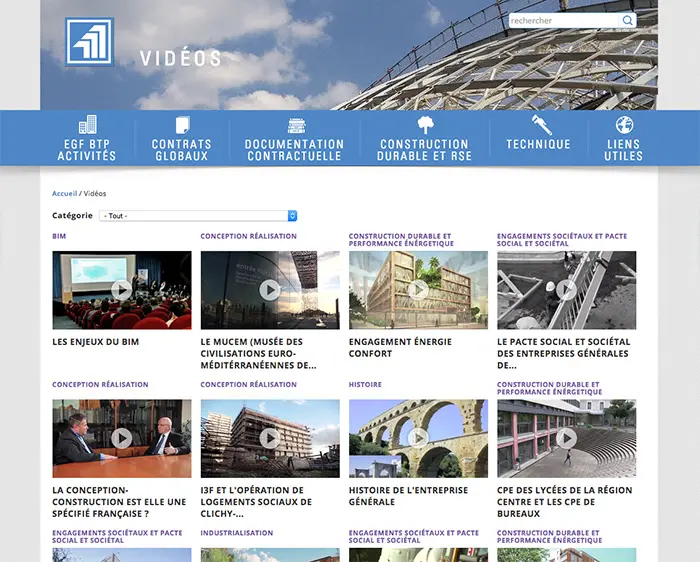Play the CPE des Lycées video
The width and height of the screenshot is (700, 562).
[567, 438]
